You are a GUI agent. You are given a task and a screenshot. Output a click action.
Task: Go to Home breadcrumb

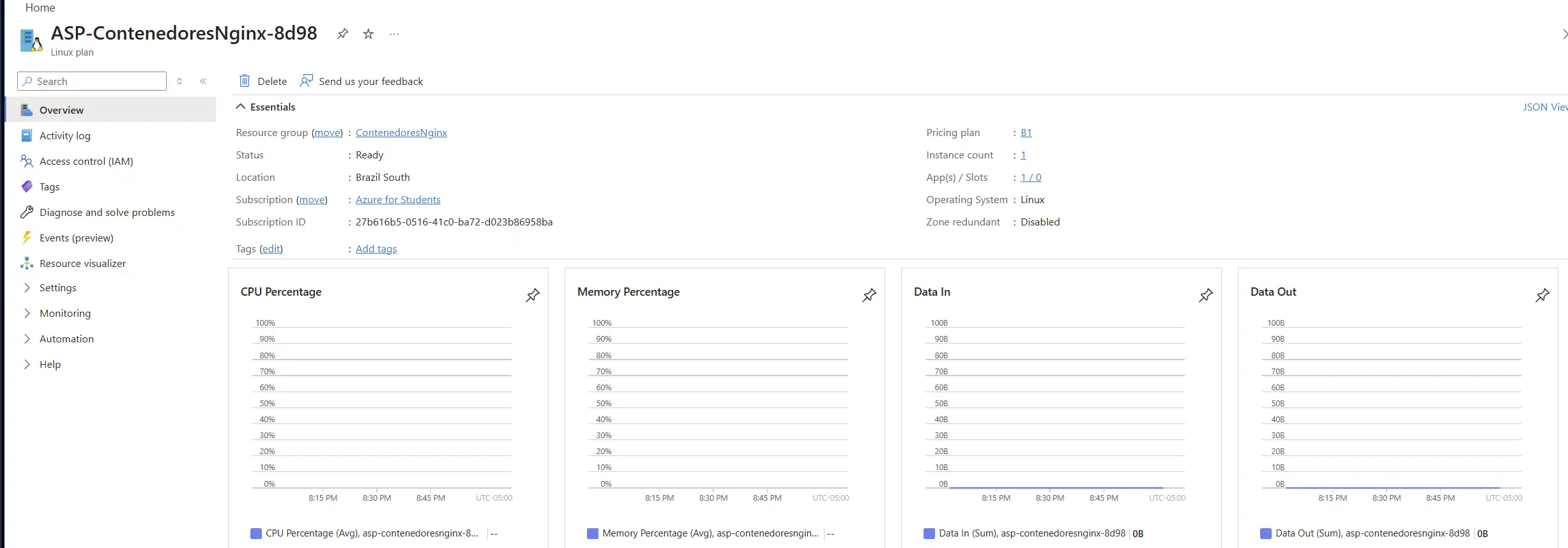(40, 8)
